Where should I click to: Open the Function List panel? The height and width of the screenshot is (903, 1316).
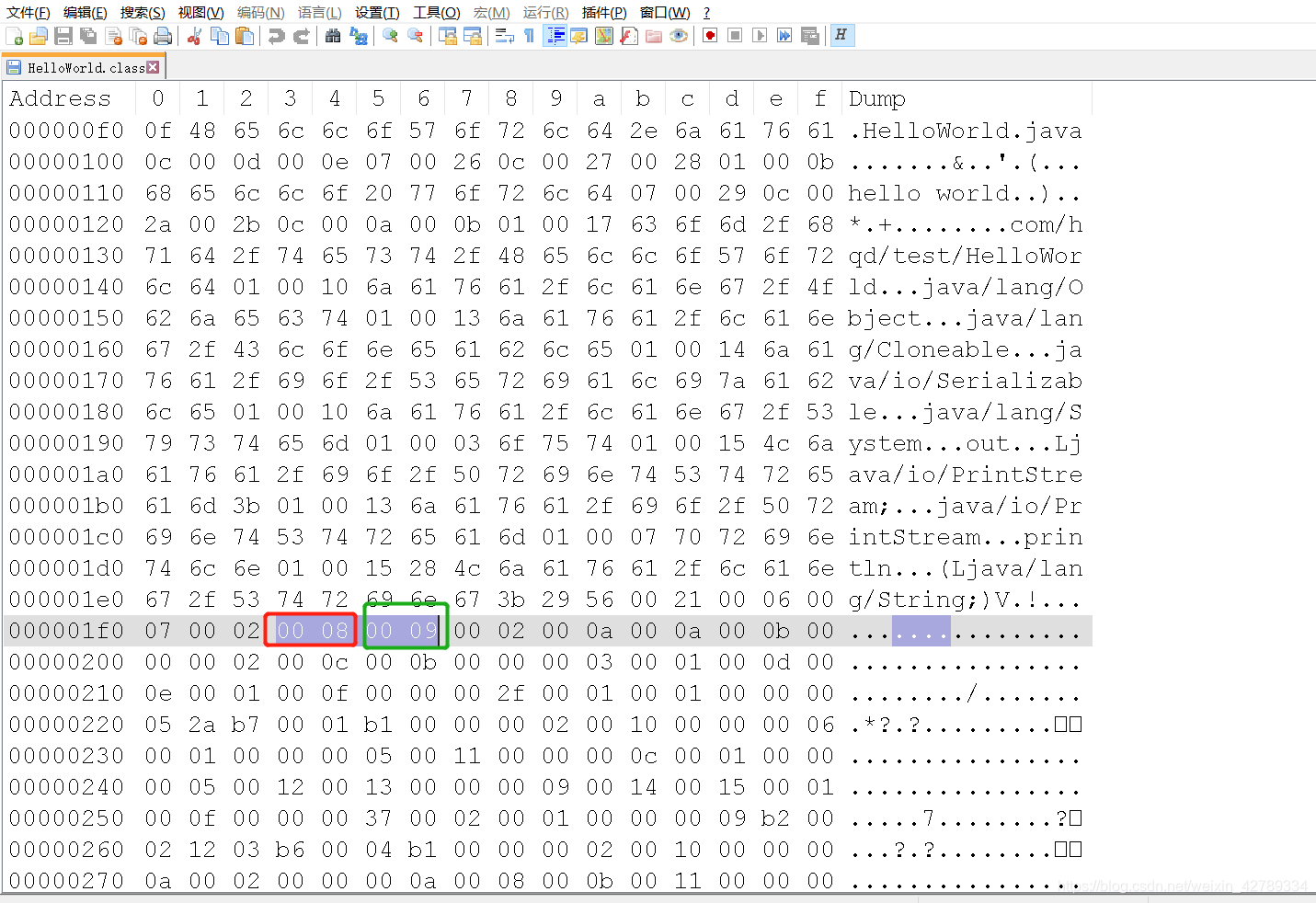pyautogui.click(x=629, y=36)
